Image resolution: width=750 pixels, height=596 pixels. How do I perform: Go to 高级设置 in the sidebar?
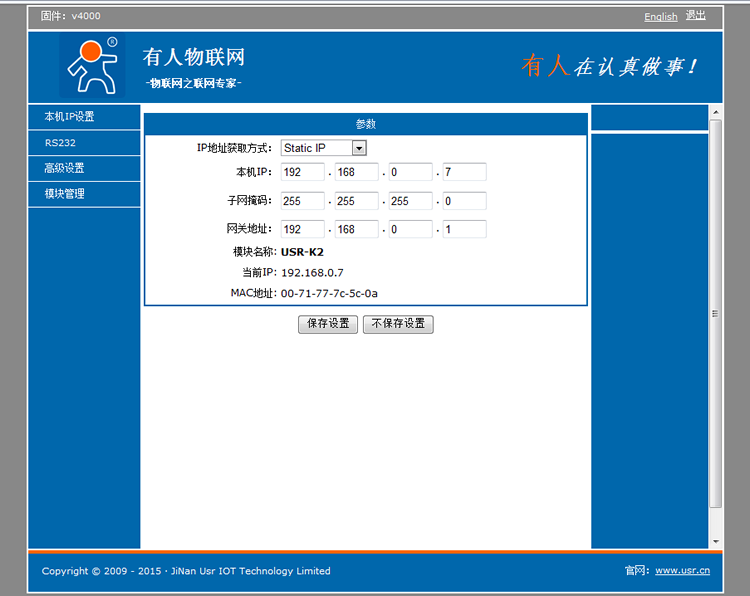[84, 168]
